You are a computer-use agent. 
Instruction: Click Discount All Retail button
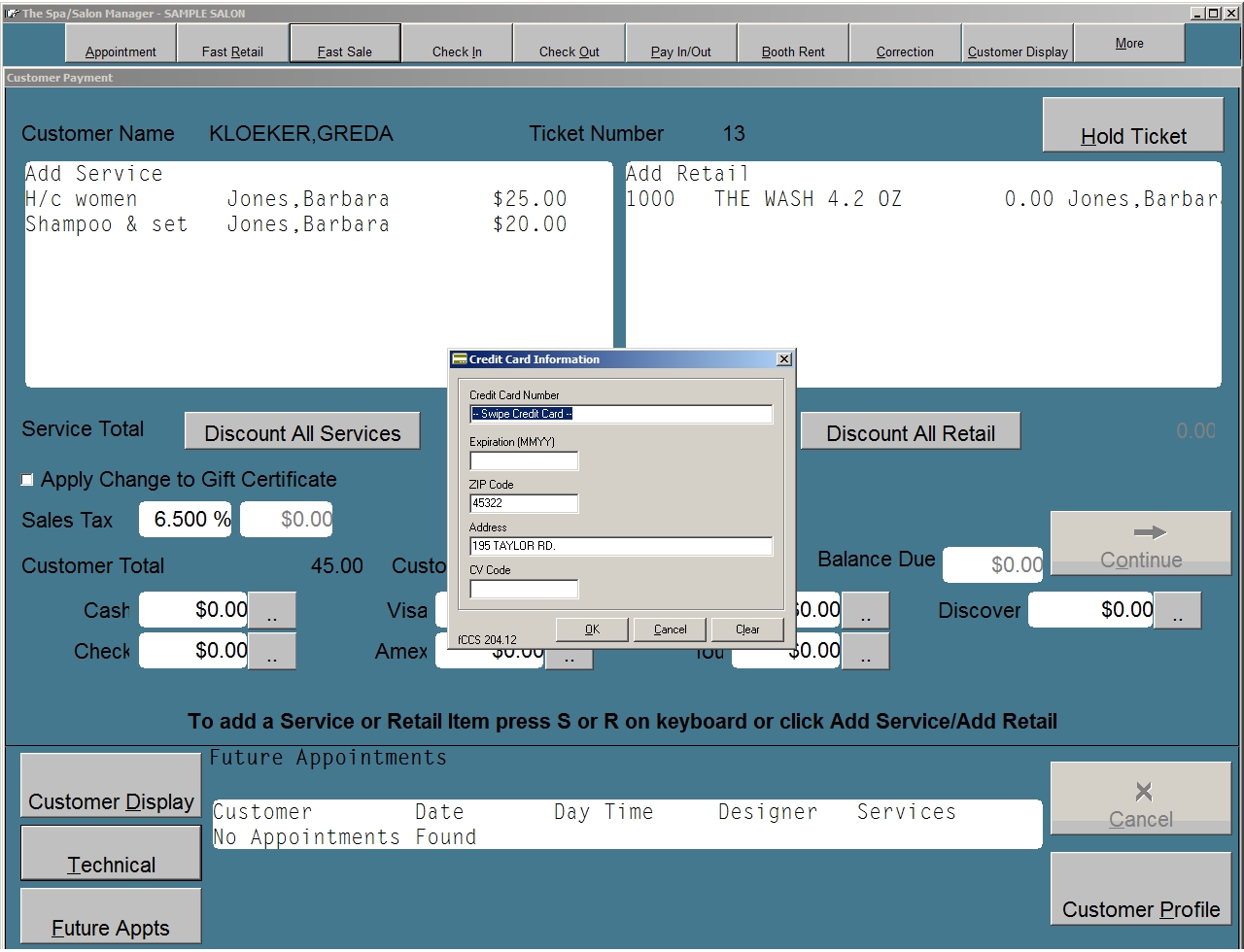click(911, 431)
